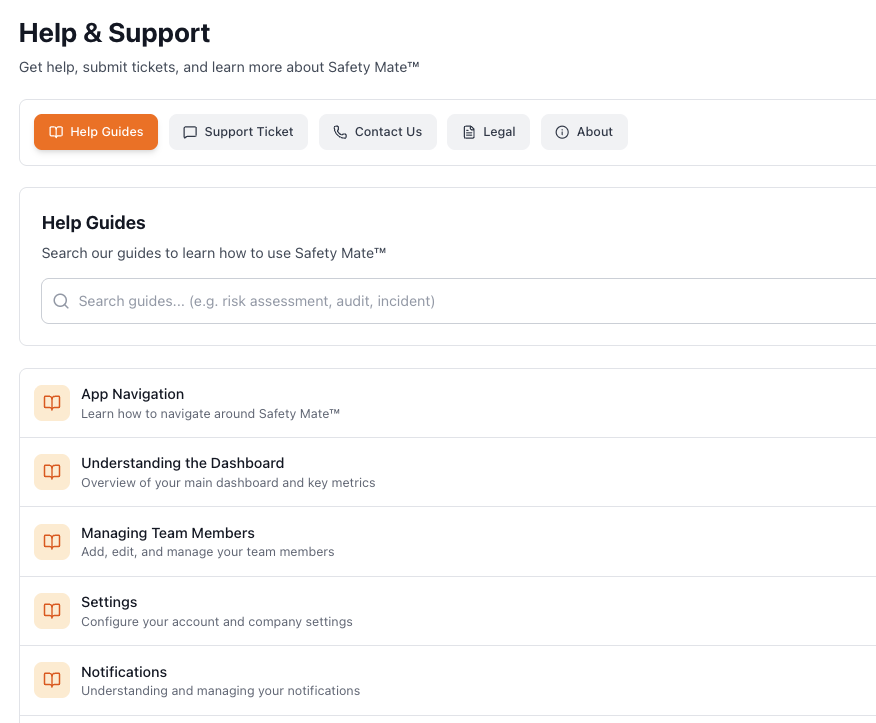Click the book icon beside Settings guide
This screenshot has width=876, height=723.
52,611
